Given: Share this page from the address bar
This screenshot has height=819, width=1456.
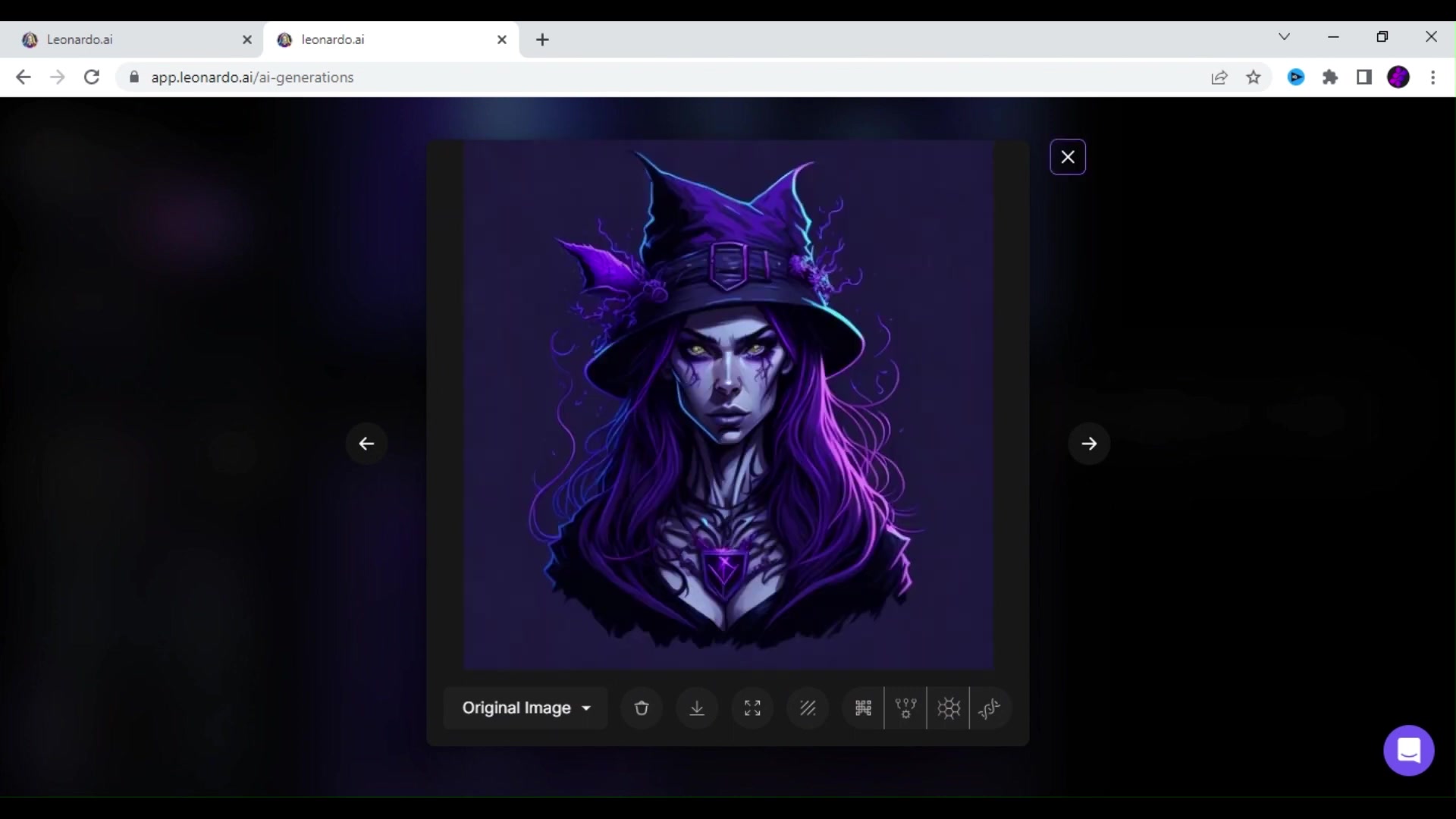Looking at the screenshot, I should [1219, 77].
